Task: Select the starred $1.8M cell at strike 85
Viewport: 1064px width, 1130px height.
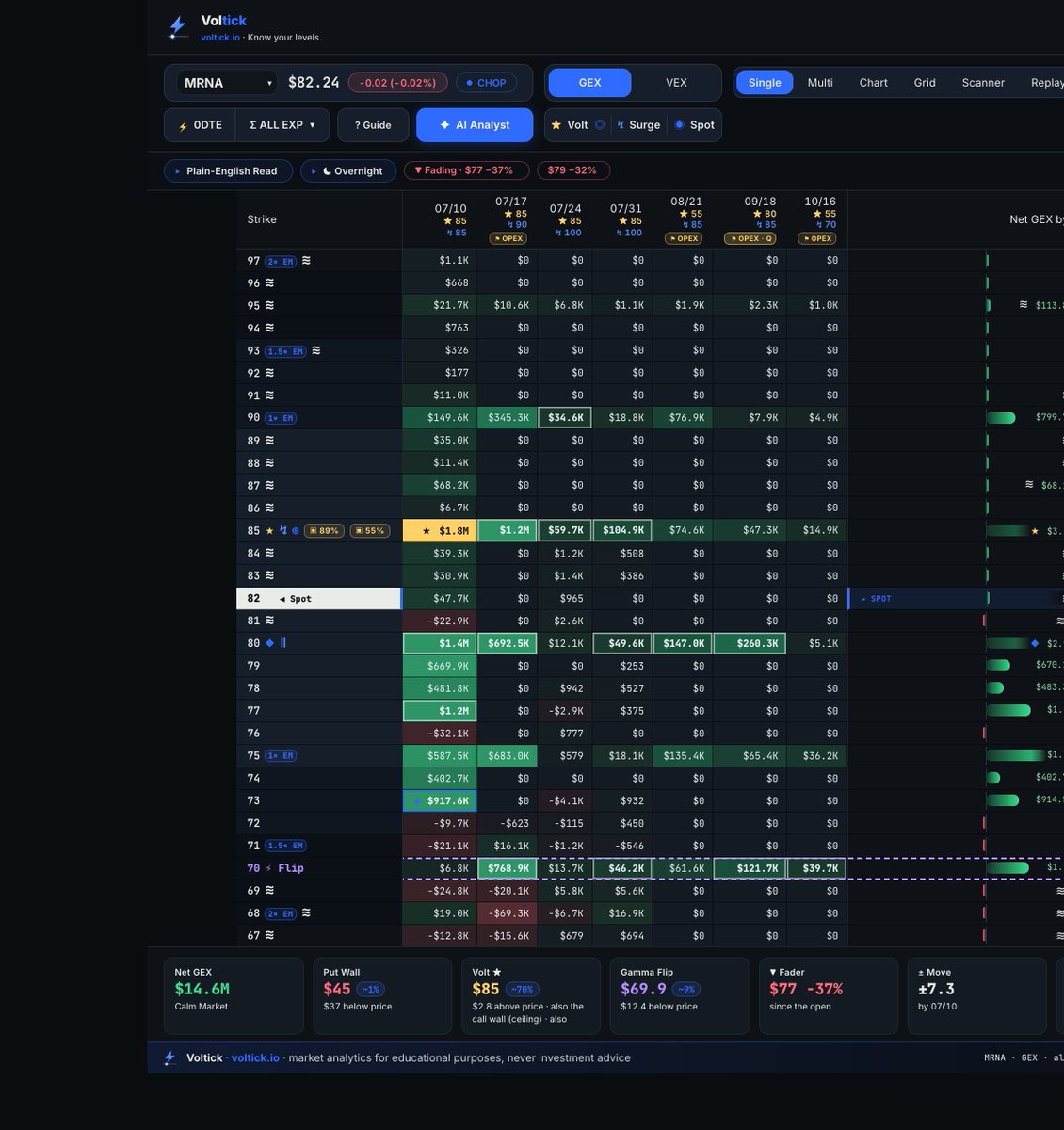Action: pos(440,530)
